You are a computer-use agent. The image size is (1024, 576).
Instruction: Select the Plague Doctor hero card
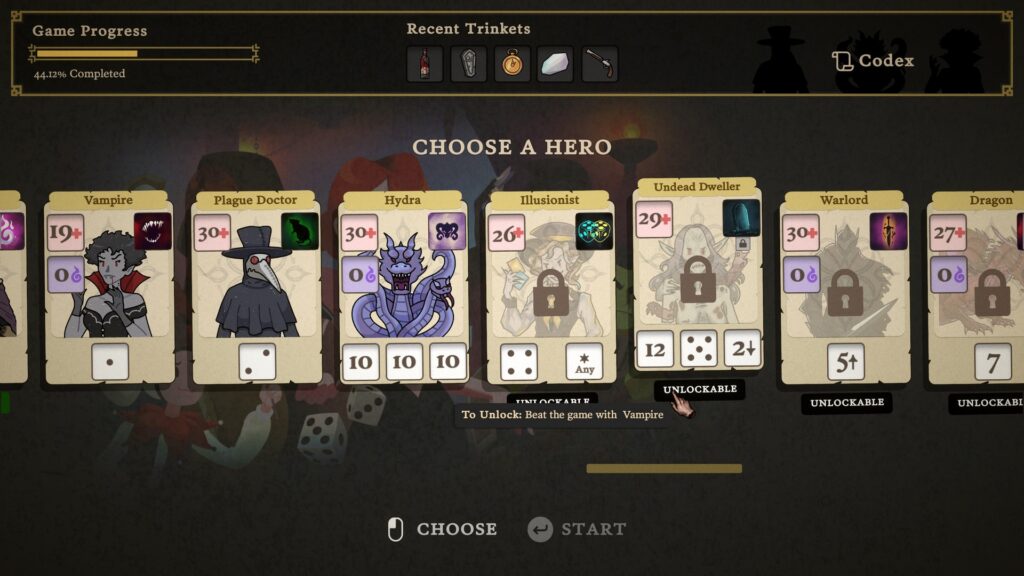click(x=256, y=287)
